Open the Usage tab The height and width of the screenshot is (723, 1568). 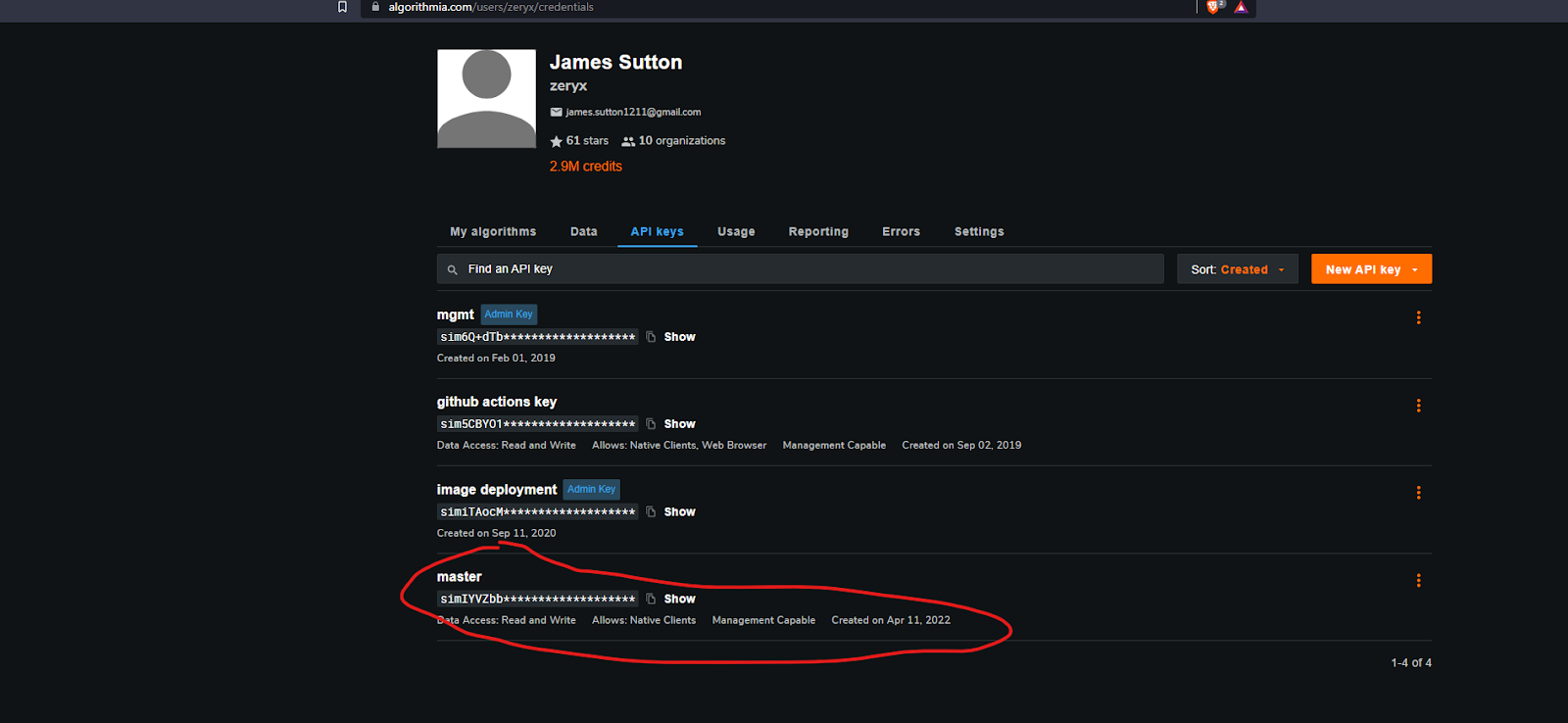[736, 232]
